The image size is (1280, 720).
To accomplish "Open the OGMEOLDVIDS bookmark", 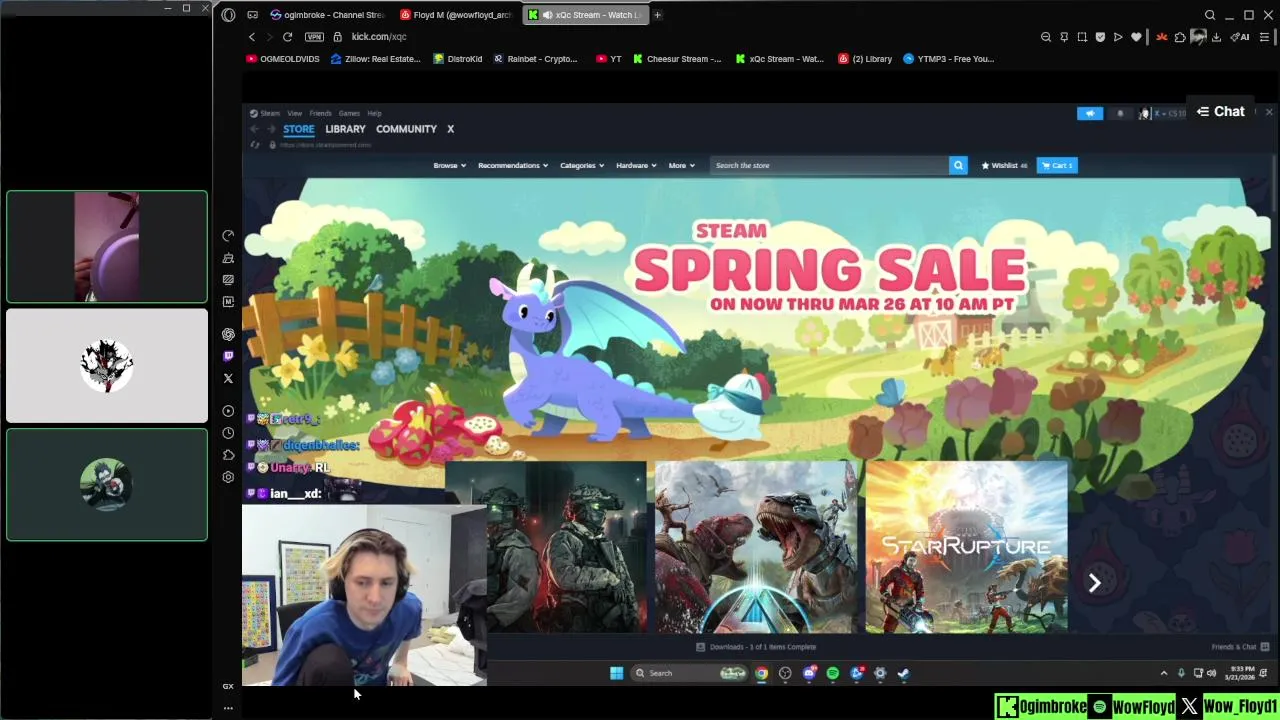I will (x=283, y=59).
